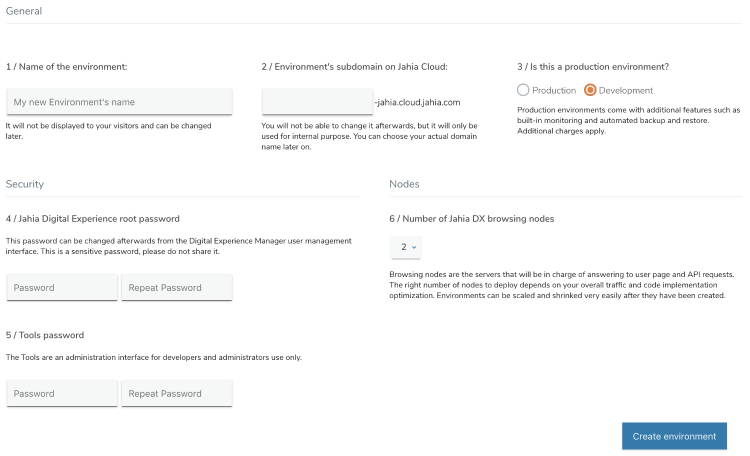Viewport: 750px width, 456px height.
Task: Select the Production radio button
Action: point(523,90)
